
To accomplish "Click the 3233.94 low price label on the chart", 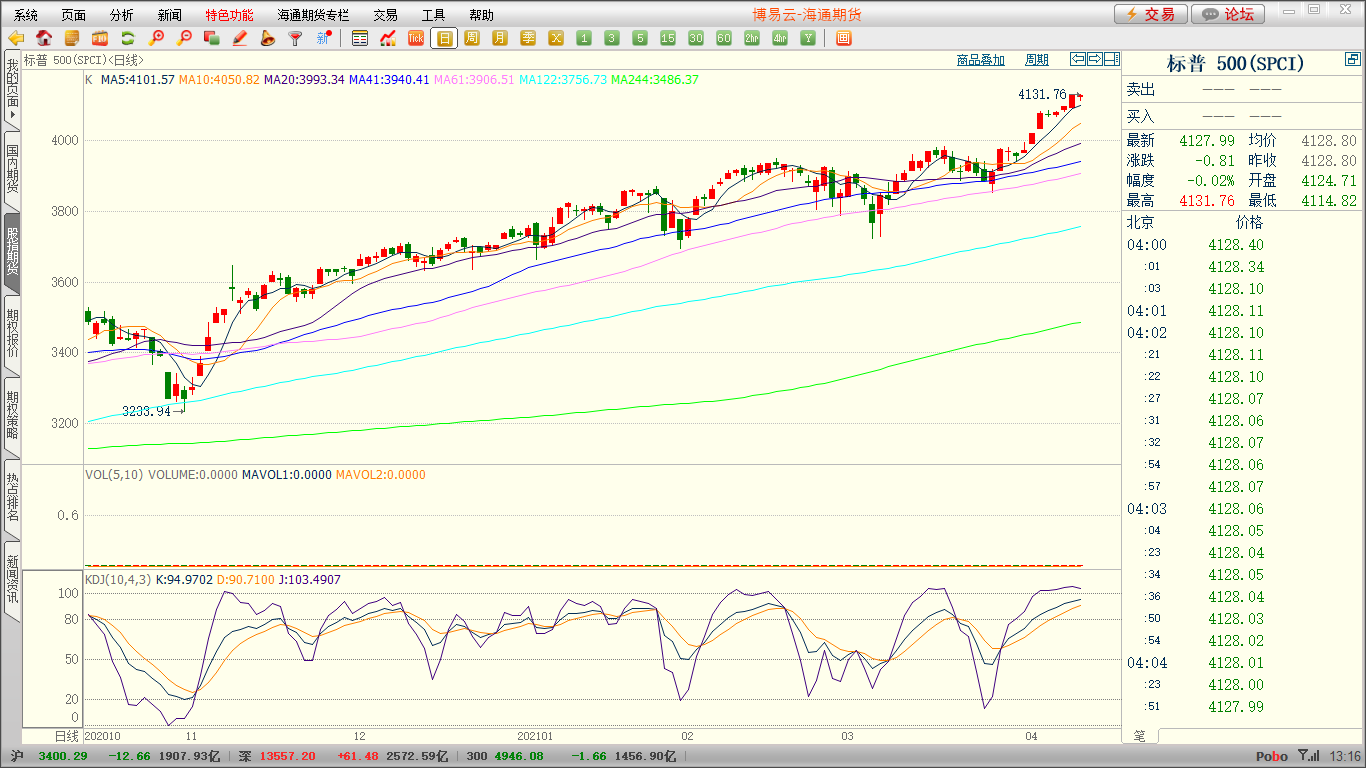I will pyautogui.click(x=146, y=411).
